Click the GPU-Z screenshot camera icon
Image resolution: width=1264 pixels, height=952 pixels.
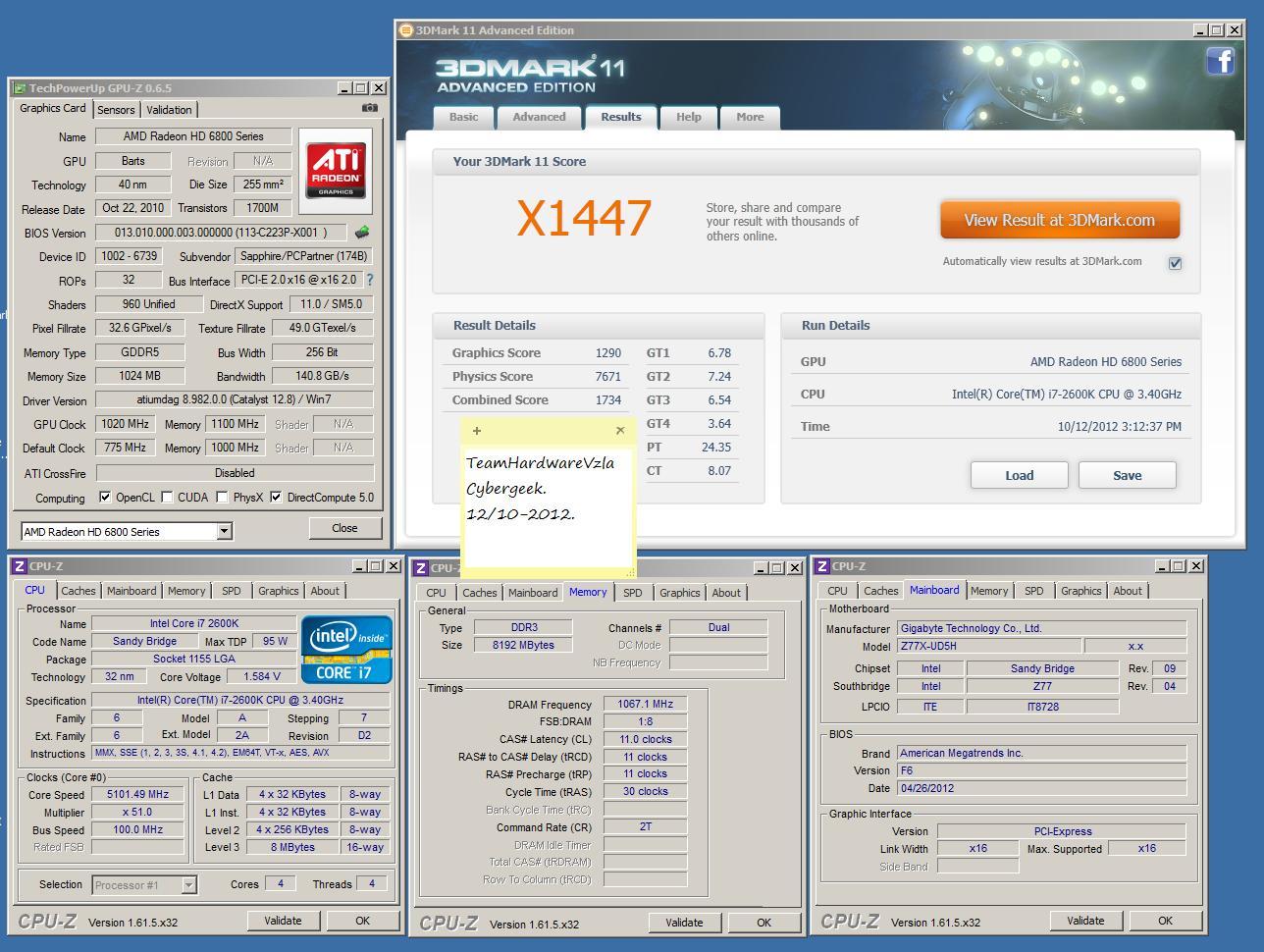[x=369, y=108]
